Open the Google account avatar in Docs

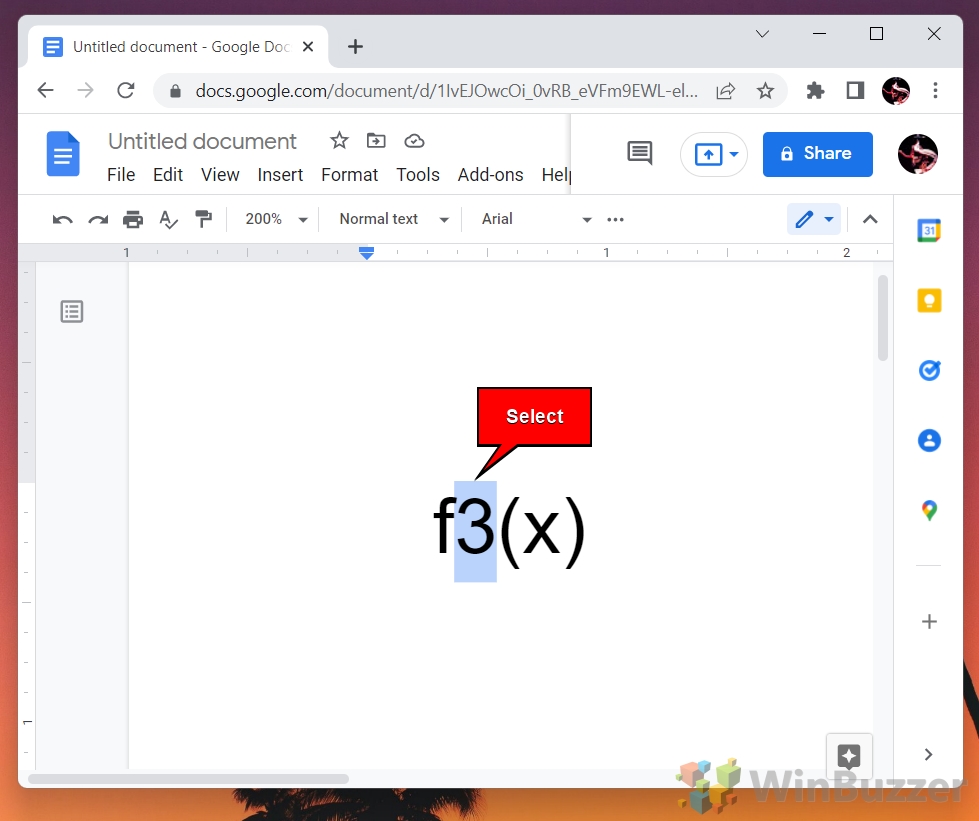918,154
